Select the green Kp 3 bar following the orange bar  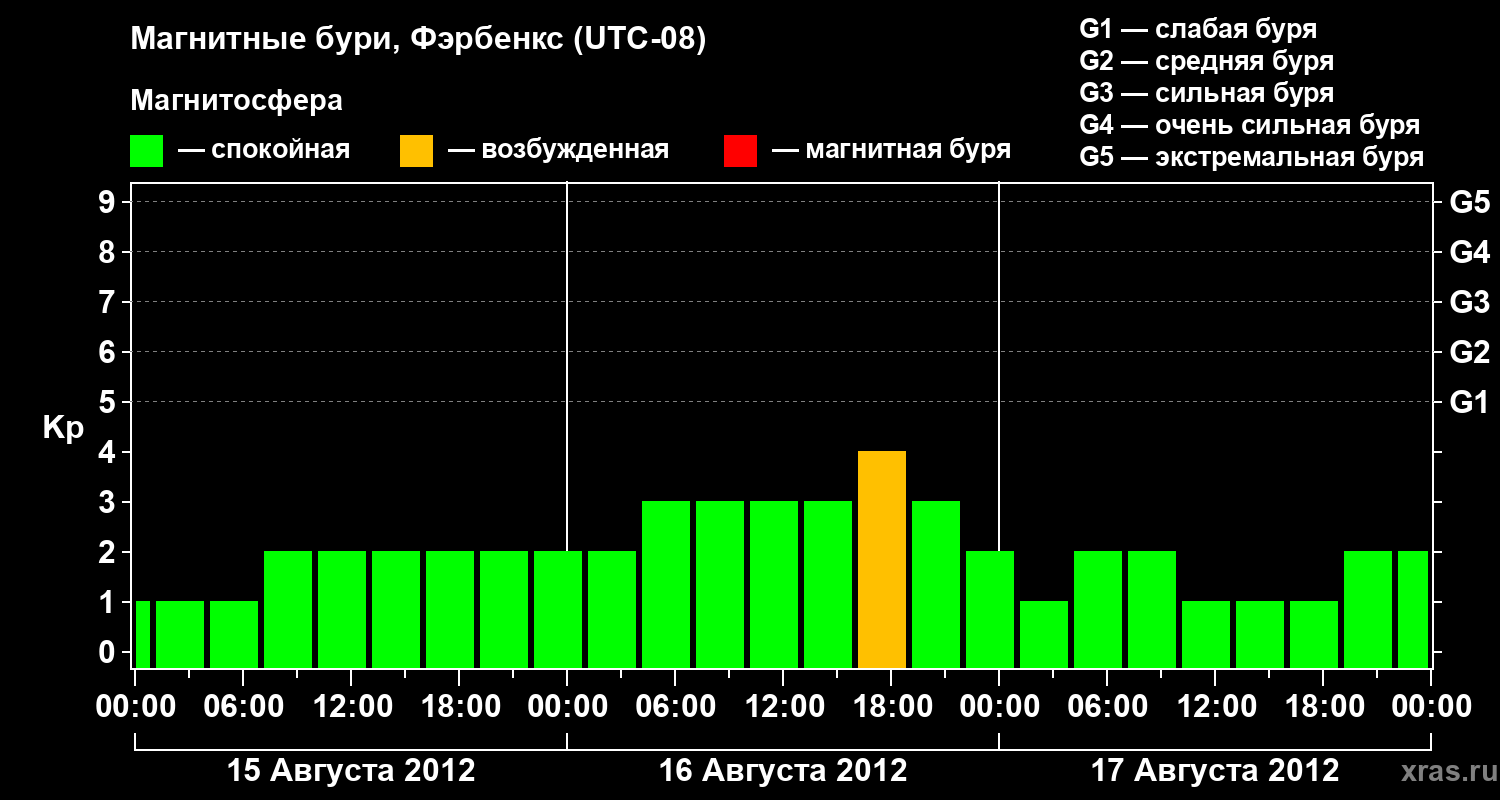pos(936,585)
